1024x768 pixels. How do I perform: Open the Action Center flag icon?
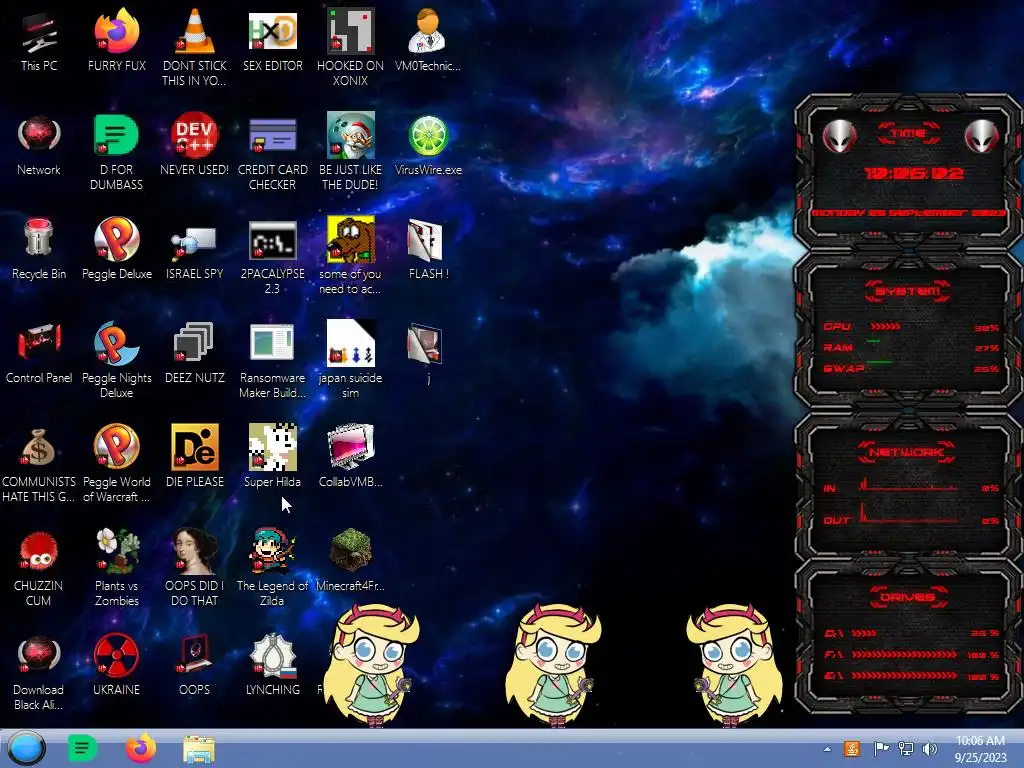point(880,748)
